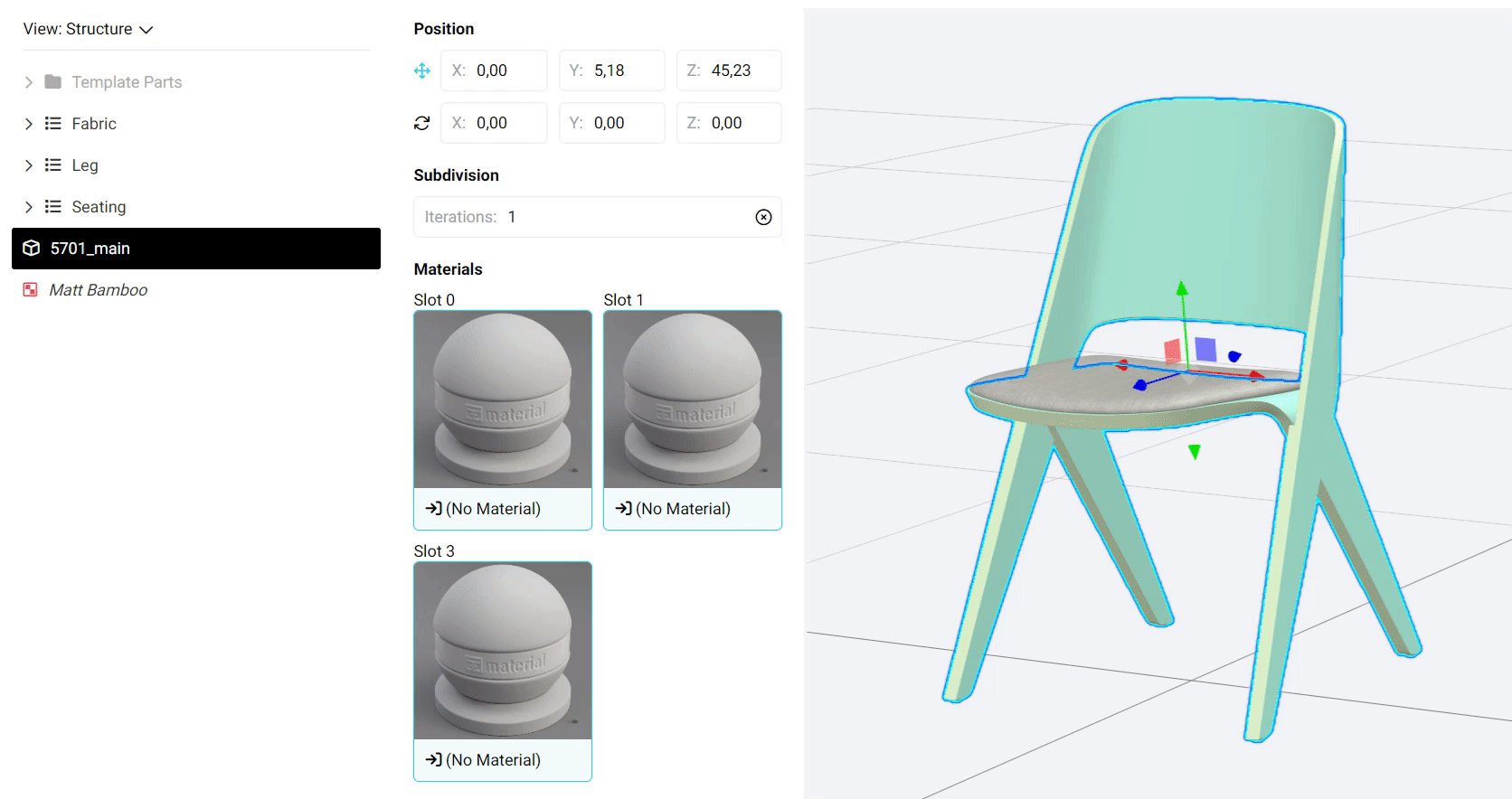The height and width of the screenshot is (799, 1512).
Task: Click the Matt Bamboo material icon
Action: click(x=31, y=290)
